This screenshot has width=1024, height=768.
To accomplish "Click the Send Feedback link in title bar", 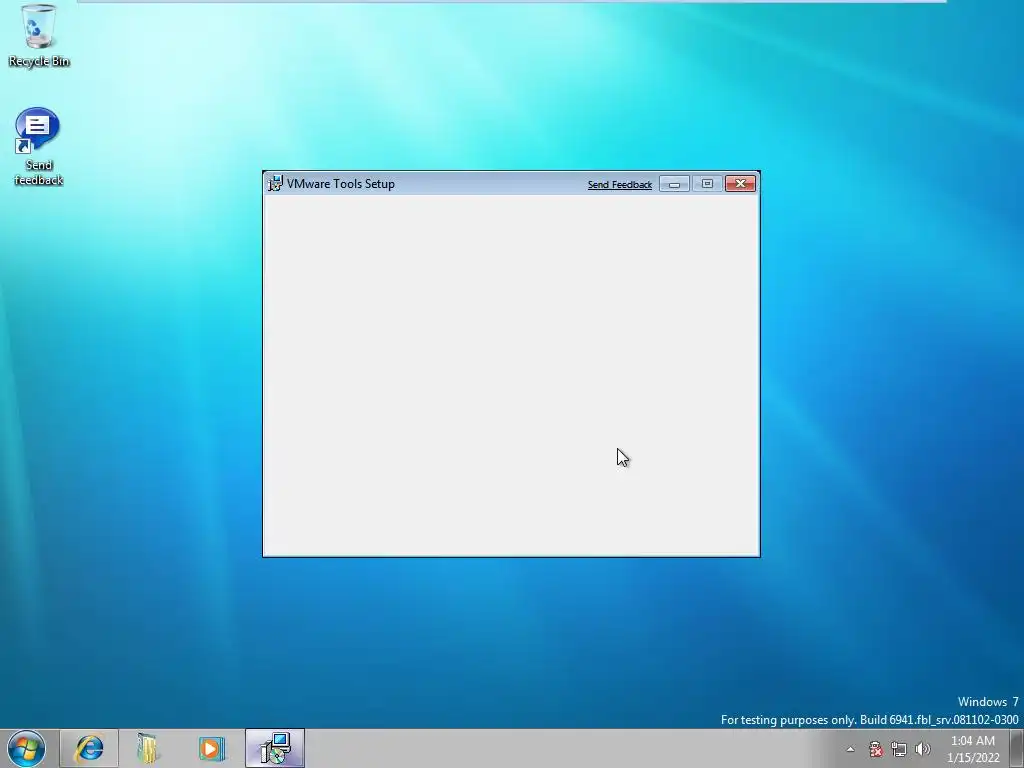I will 619,185.
